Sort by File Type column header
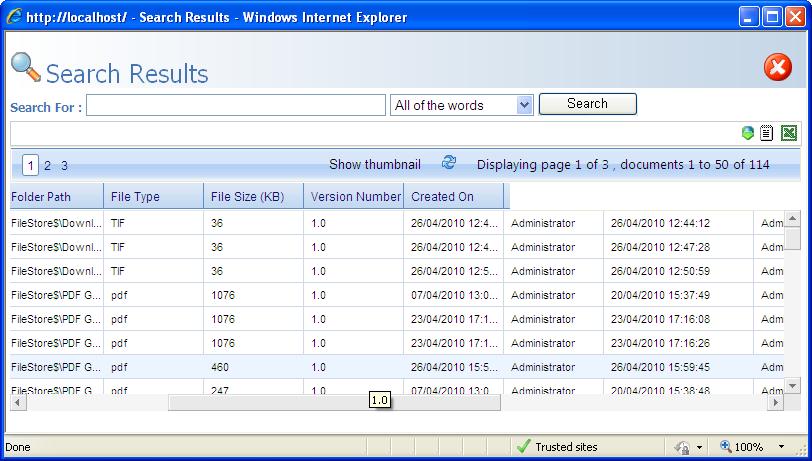This screenshot has width=812, height=461. (x=154, y=196)
